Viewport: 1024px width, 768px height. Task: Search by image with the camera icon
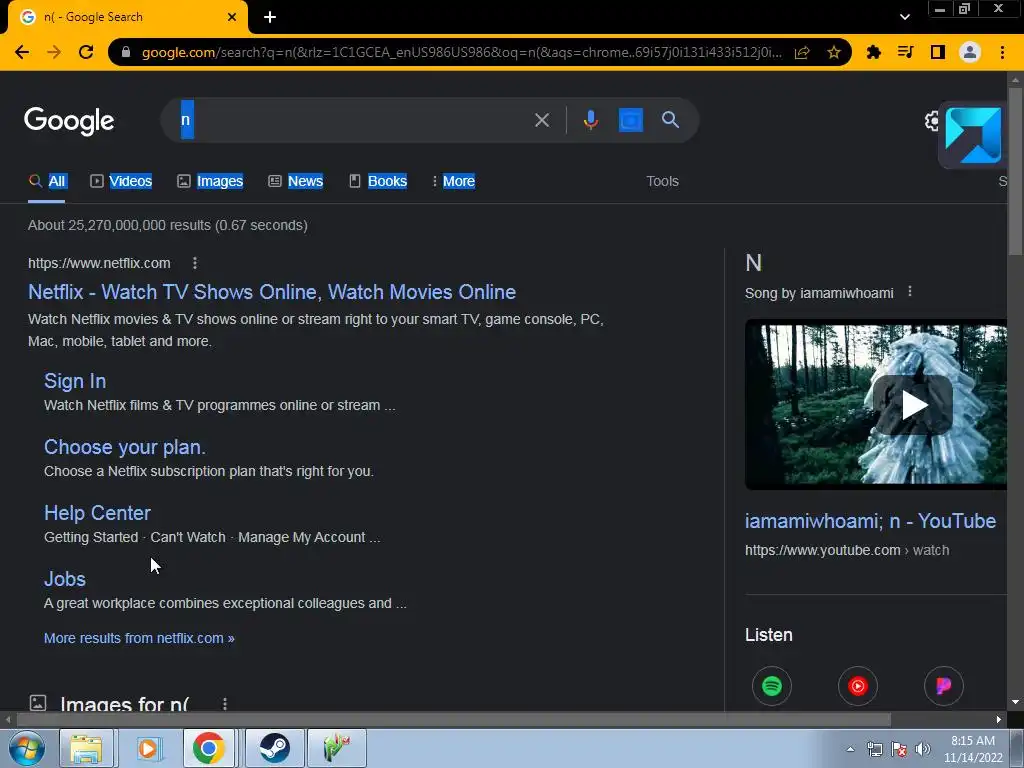(630, 120)
